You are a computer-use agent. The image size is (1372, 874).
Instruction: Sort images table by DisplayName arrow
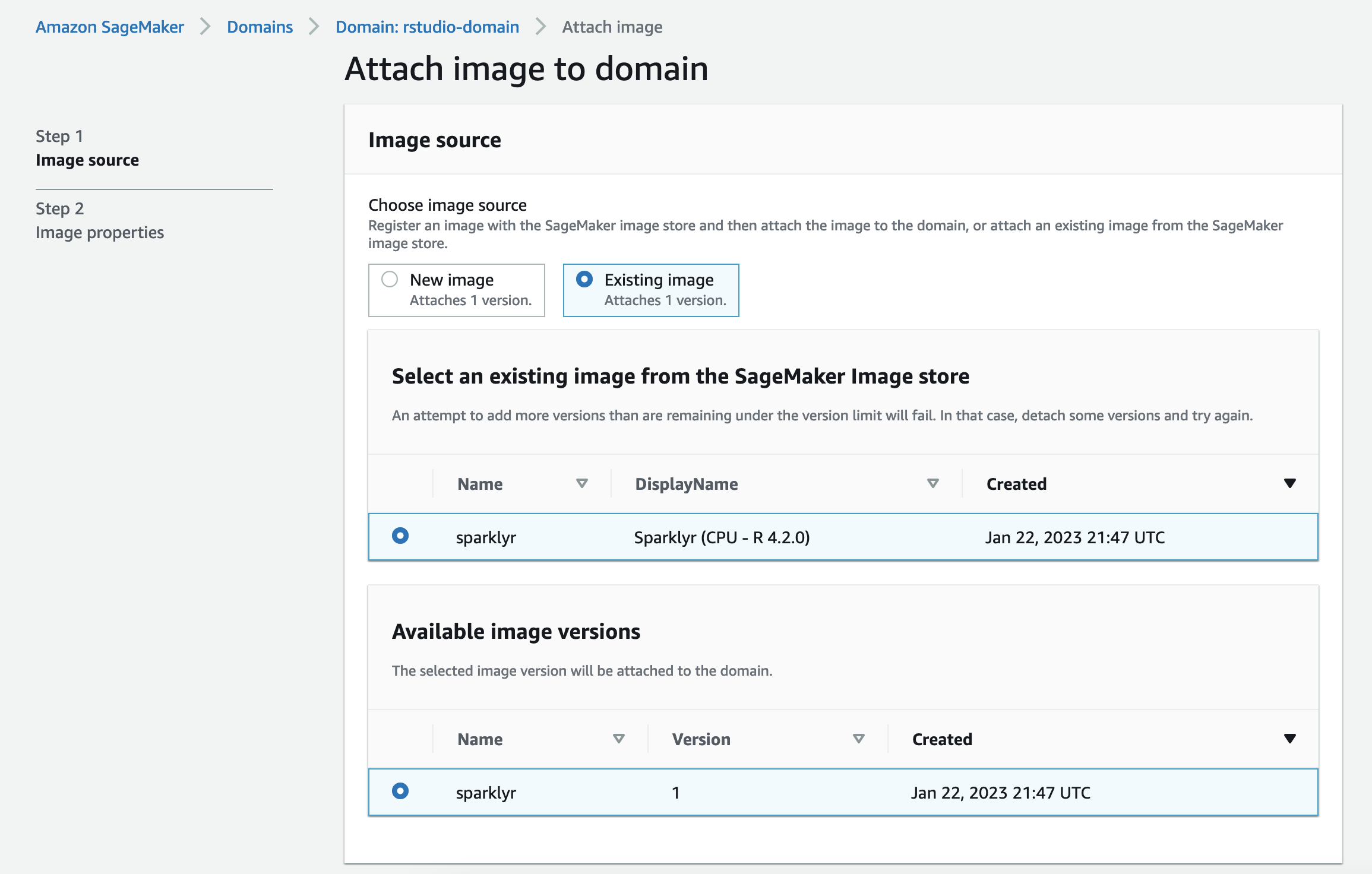click(932, 484)
